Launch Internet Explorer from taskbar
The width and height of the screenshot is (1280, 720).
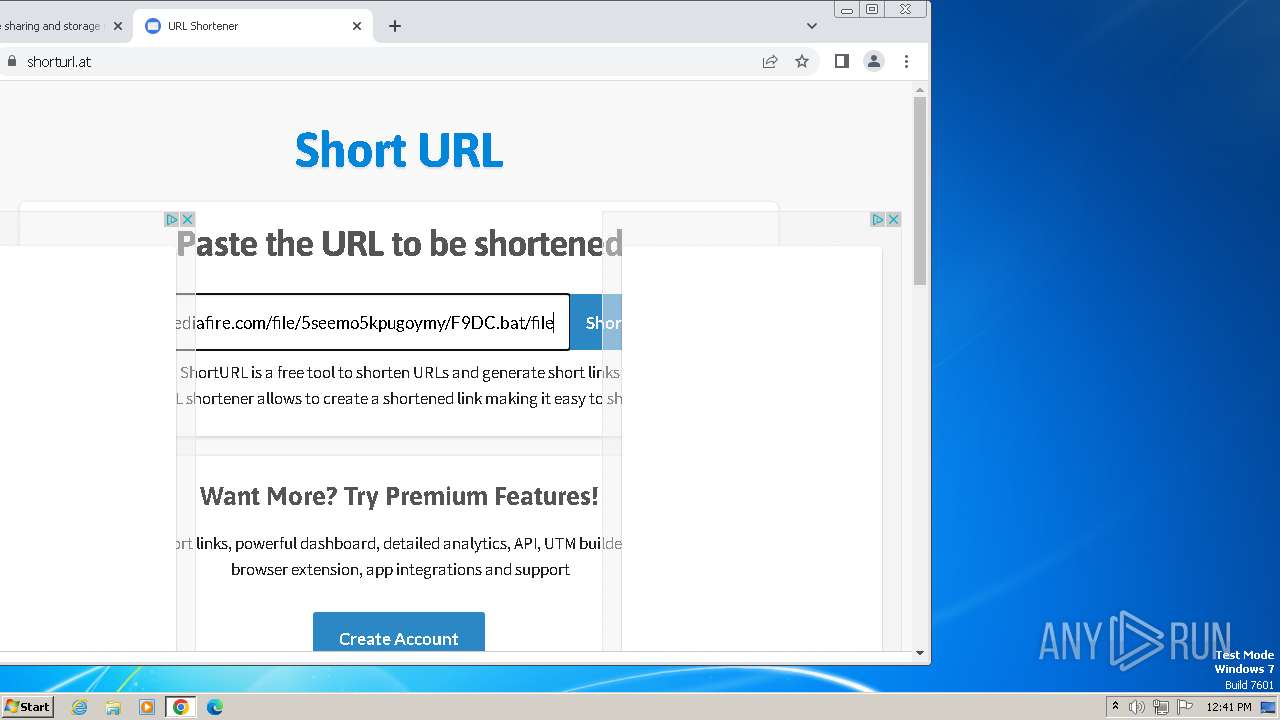coord(80,707)
